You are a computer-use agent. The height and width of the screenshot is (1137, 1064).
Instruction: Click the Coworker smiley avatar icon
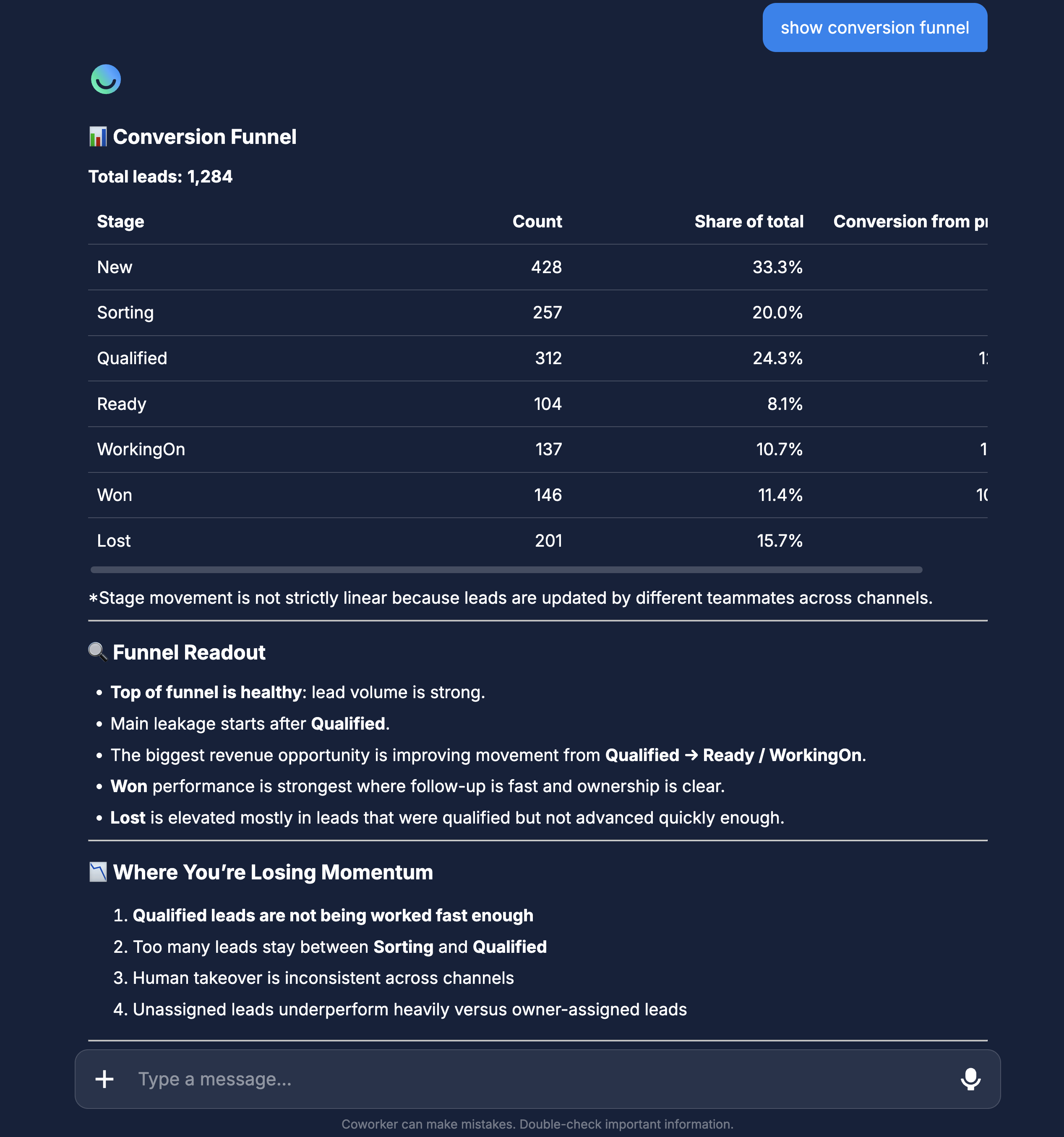point(106,79)
